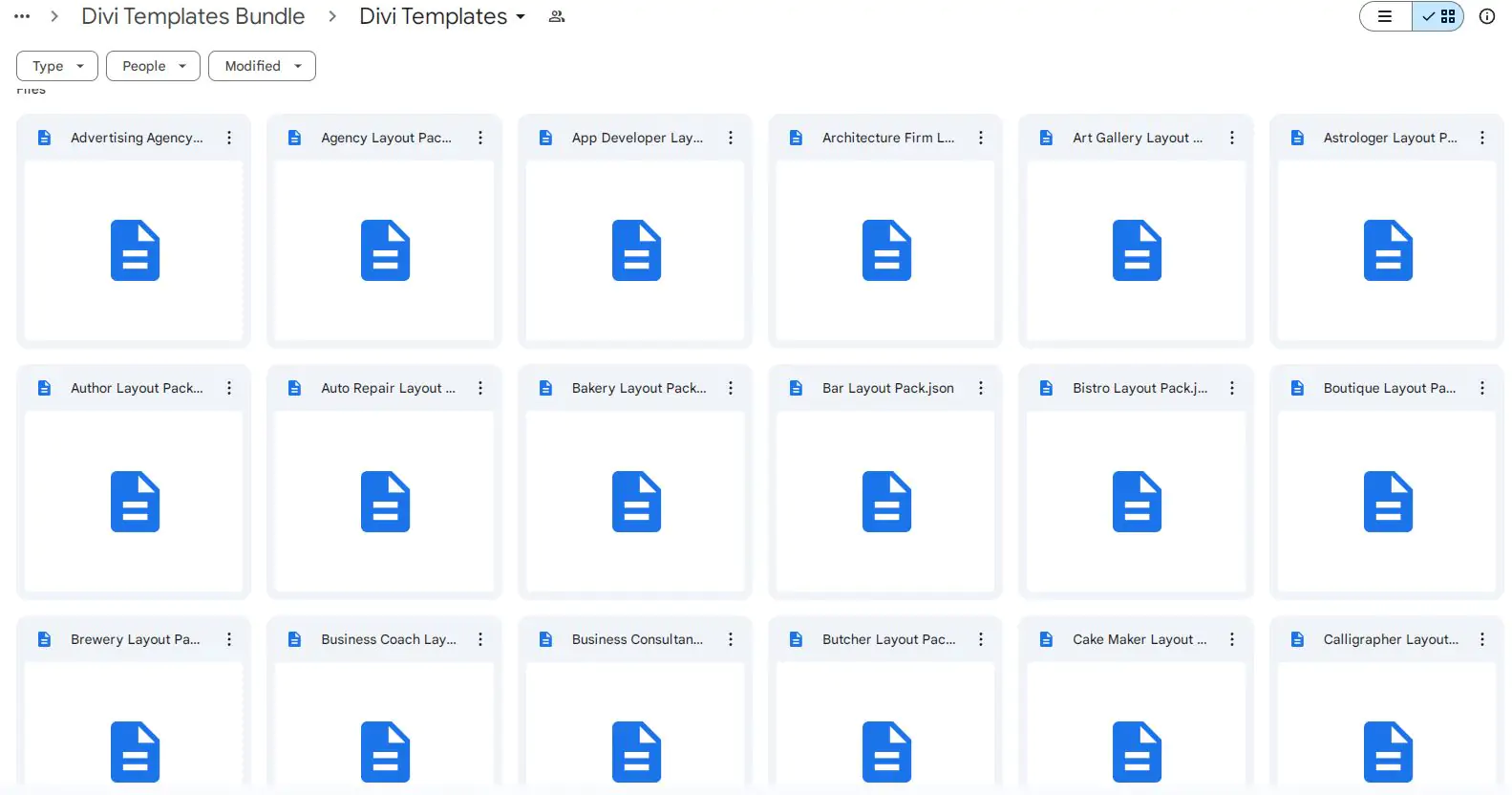Select the Boutique Layout Pack file preview
The width and height of the screenshot is (1512, 795).
pos(1387,501)
